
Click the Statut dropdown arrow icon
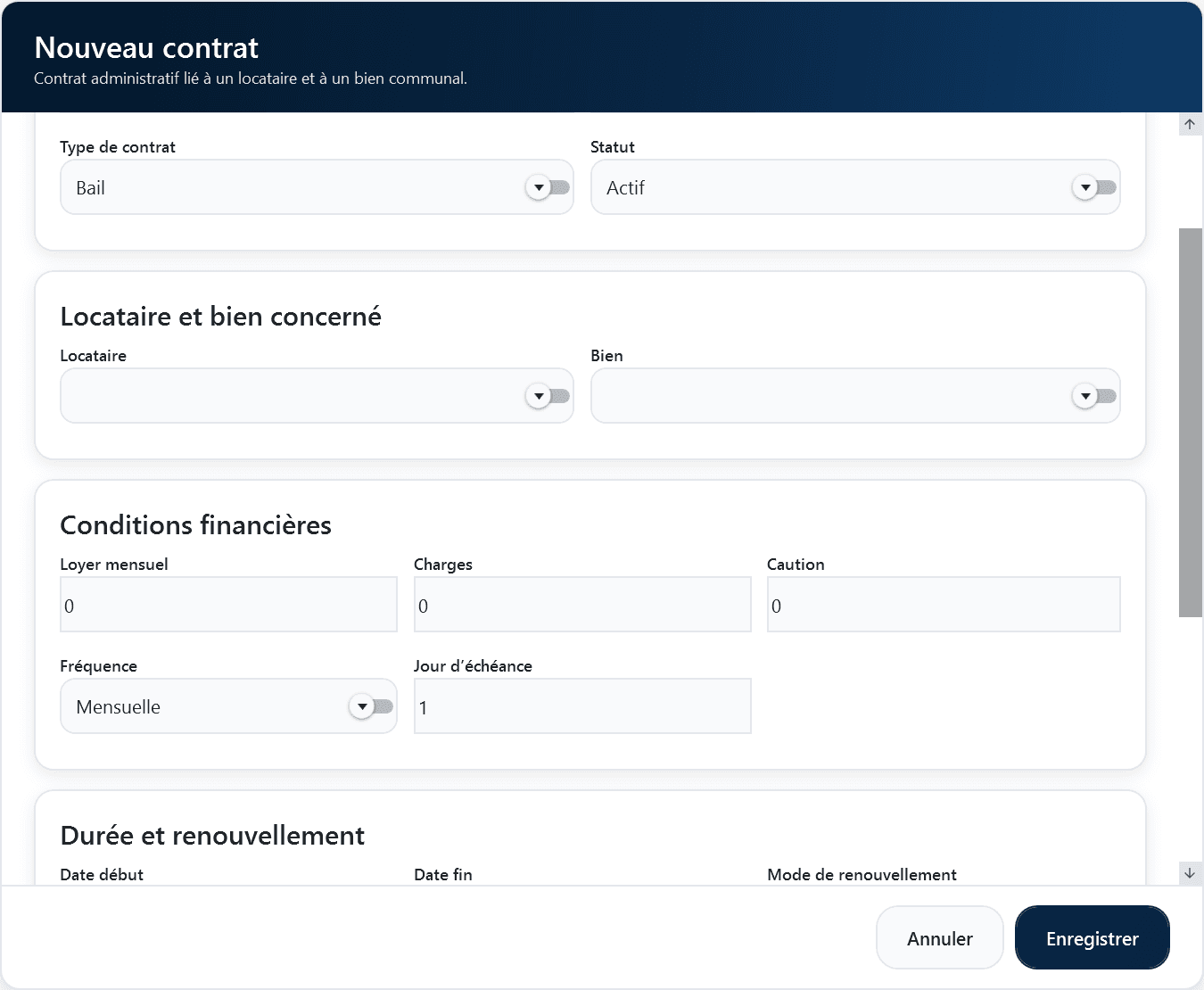click(x=1085, y=187)
